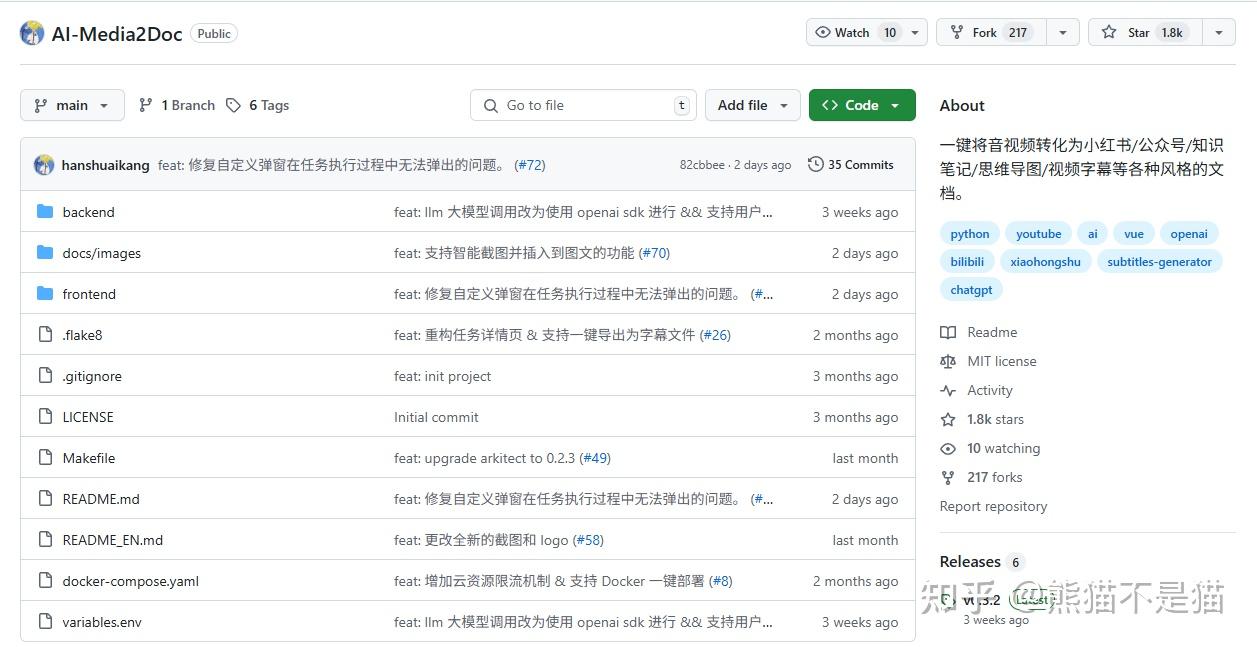Click the Readme book icon in About
This screenshot has width=1257, height=647.
(948, 332)
